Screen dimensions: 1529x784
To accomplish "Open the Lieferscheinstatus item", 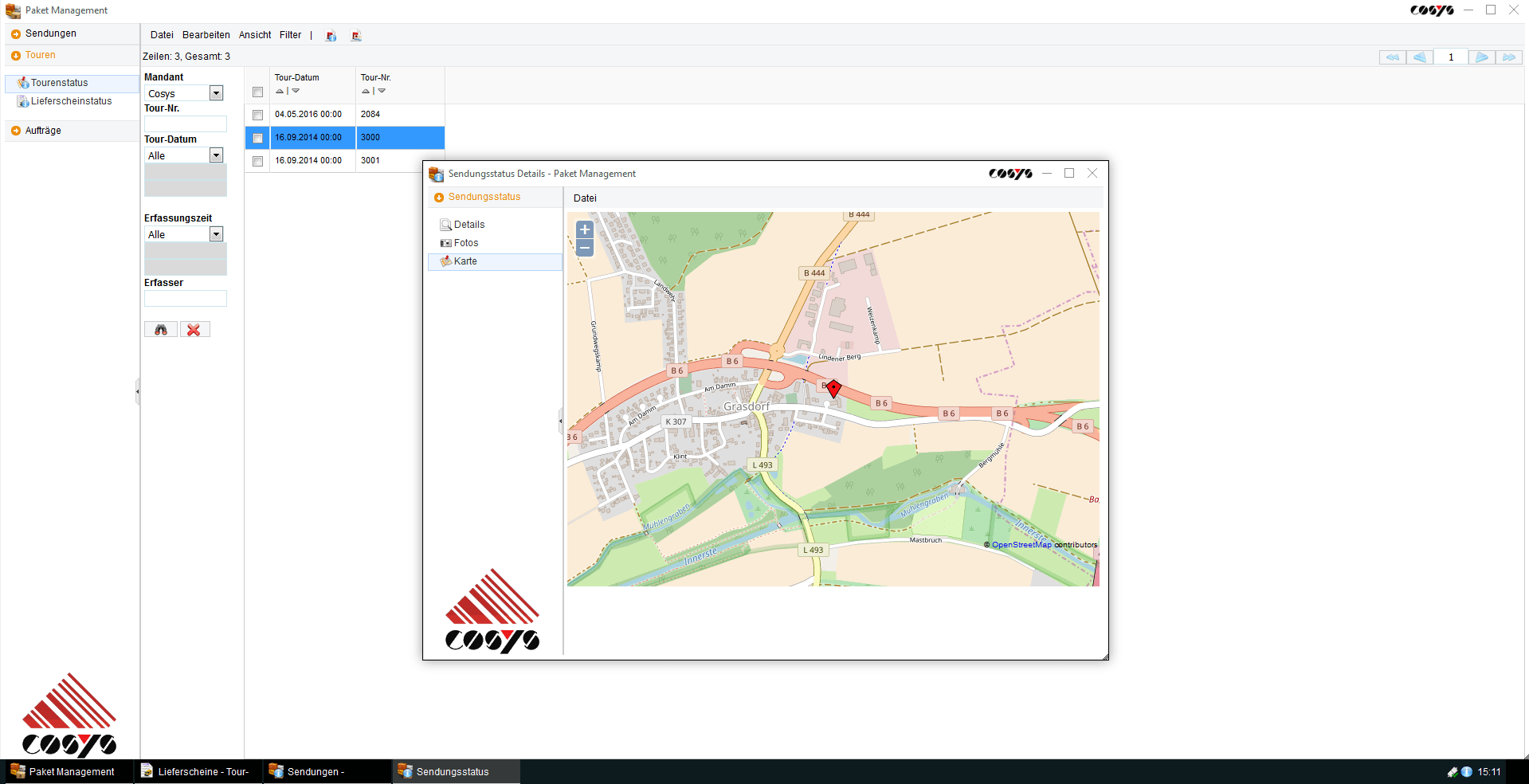I will point(71,101).
